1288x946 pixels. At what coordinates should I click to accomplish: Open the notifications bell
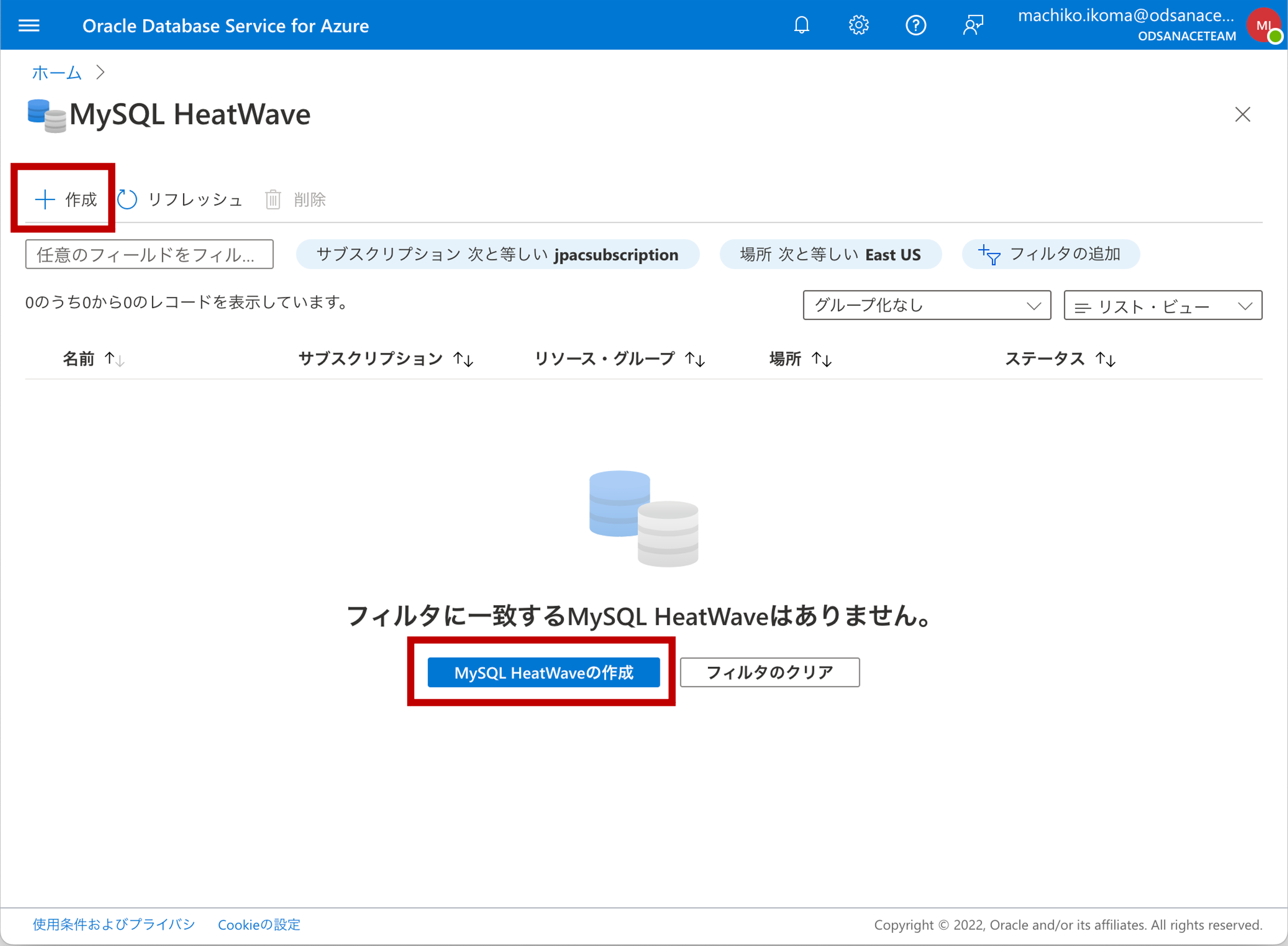coord(801,26)
